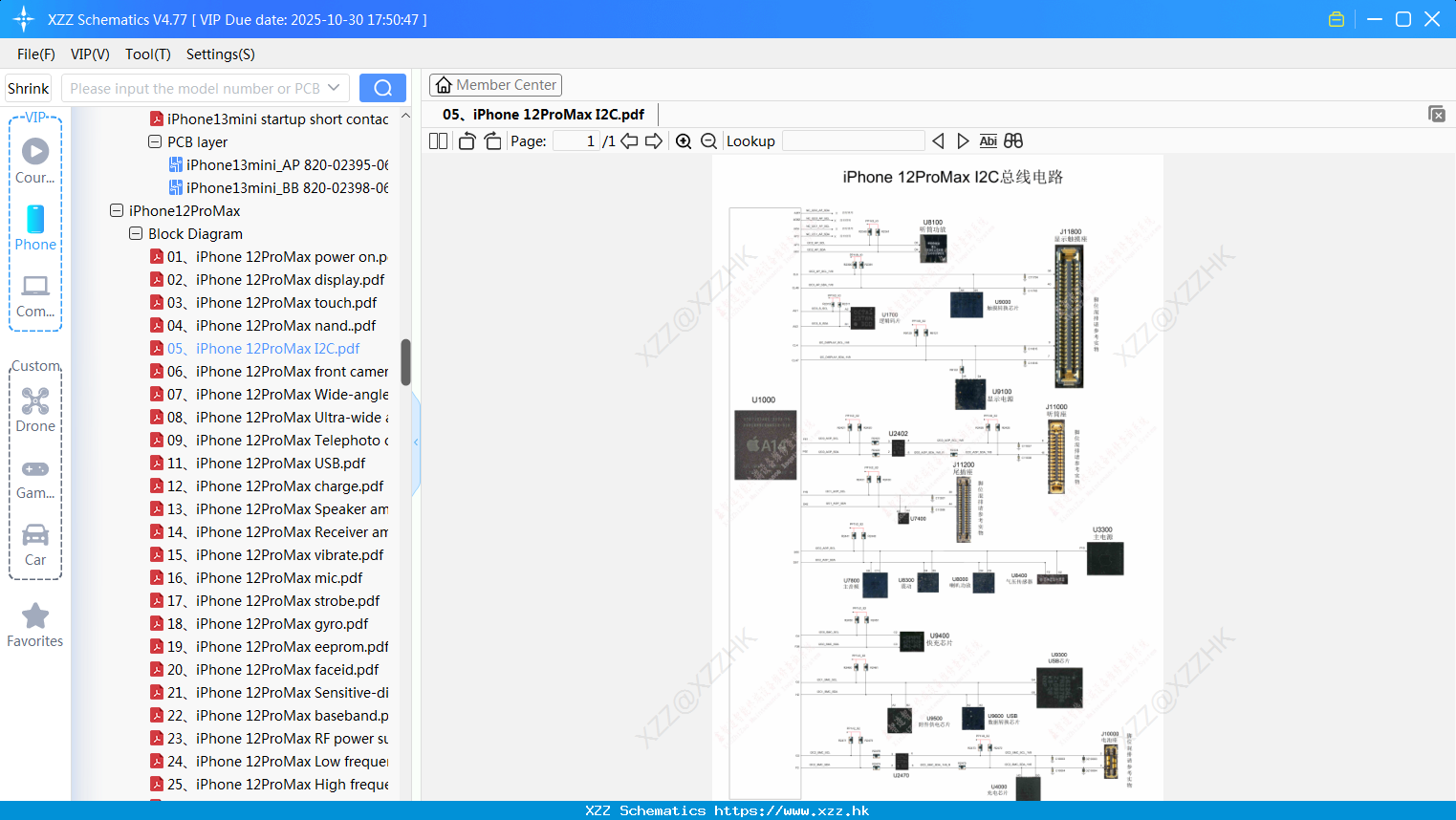Click the A14 U1000 chip in schematic
Screen dimensions: 1456x820
[x=765, y=444]
